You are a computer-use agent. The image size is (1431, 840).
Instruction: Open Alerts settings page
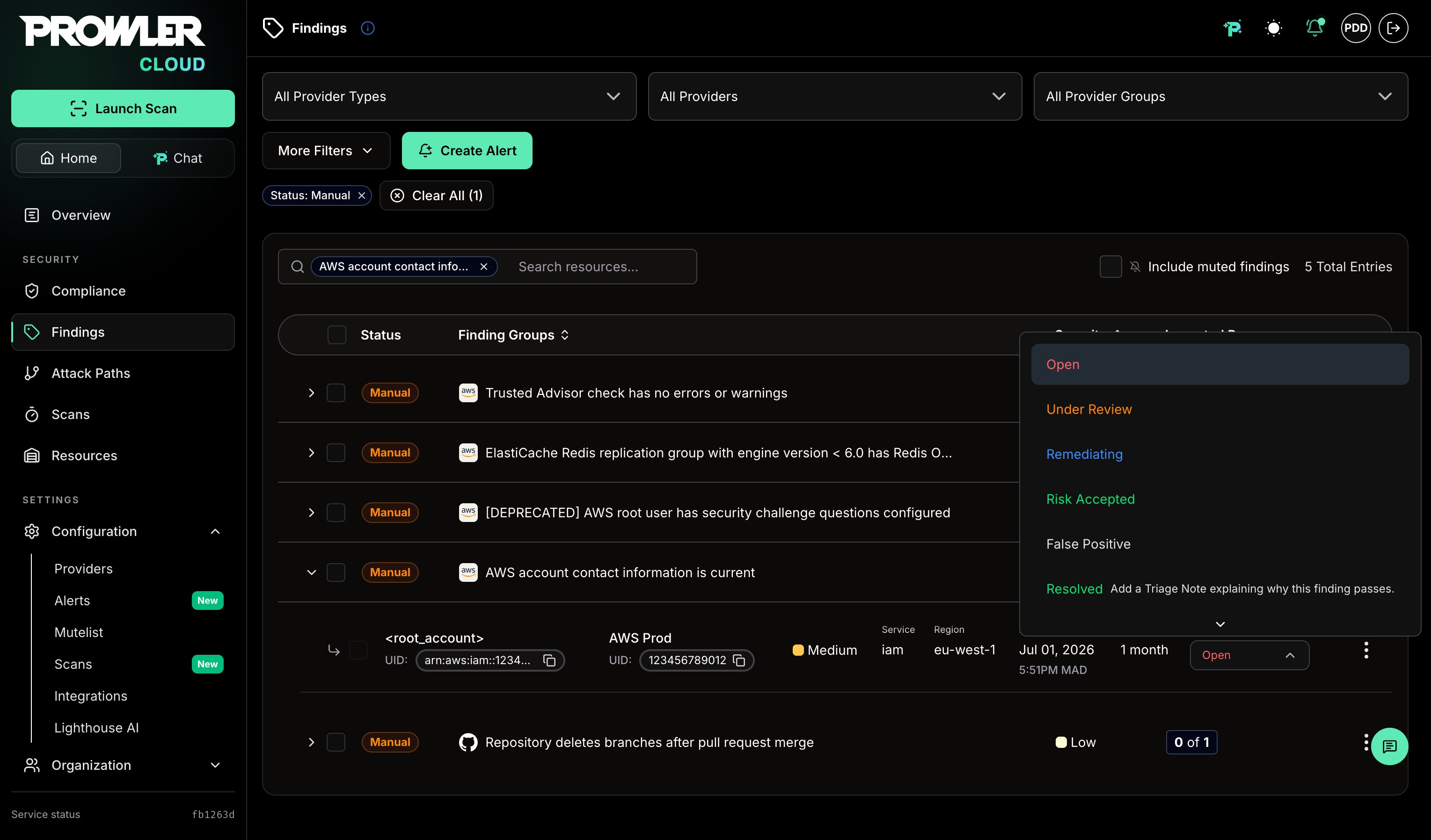(72, 601)
